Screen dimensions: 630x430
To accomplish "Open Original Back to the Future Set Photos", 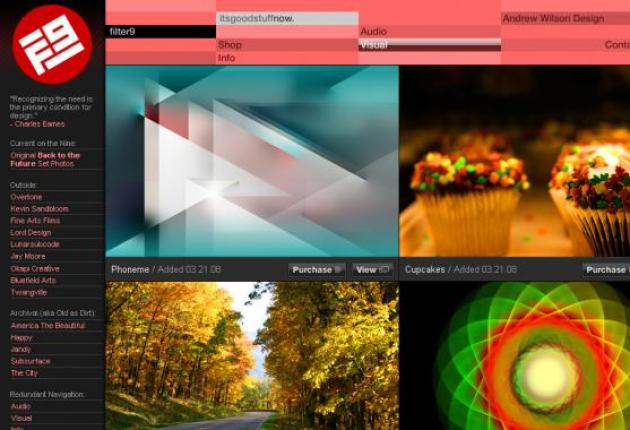I will click(x=45, y=160).
